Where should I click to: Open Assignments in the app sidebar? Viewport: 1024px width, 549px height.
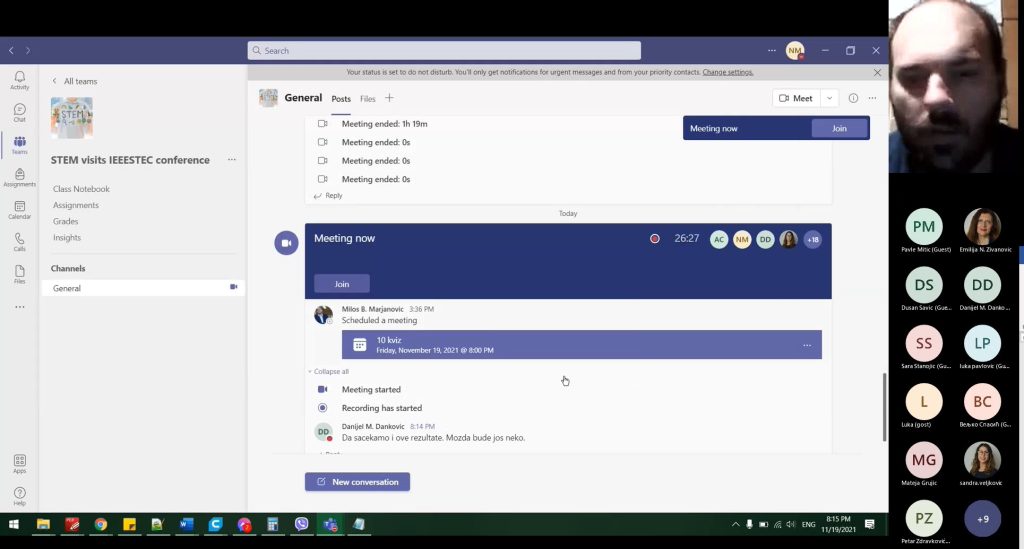(x=19, y=177)
